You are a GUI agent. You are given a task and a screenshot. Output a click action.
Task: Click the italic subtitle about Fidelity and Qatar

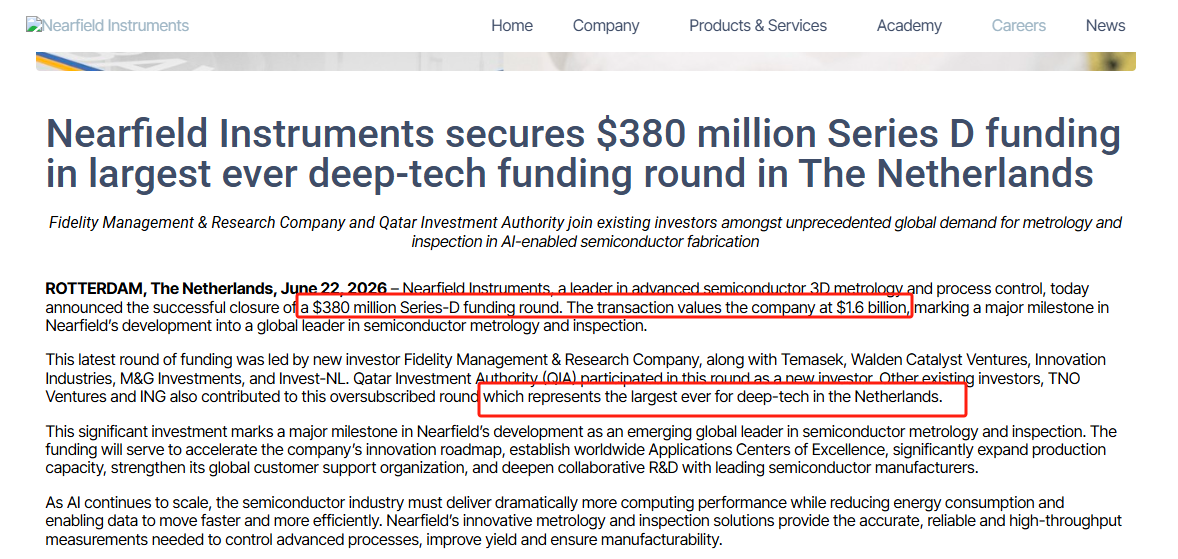[585, 232]
